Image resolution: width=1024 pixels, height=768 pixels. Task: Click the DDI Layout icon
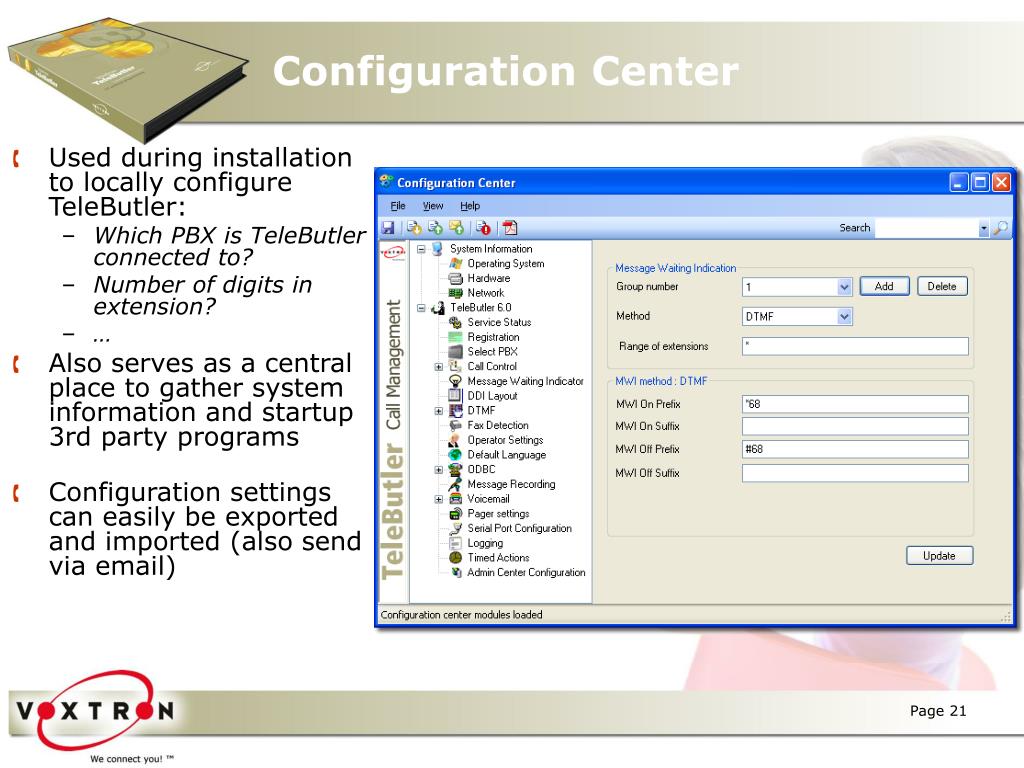pos(456,396)
